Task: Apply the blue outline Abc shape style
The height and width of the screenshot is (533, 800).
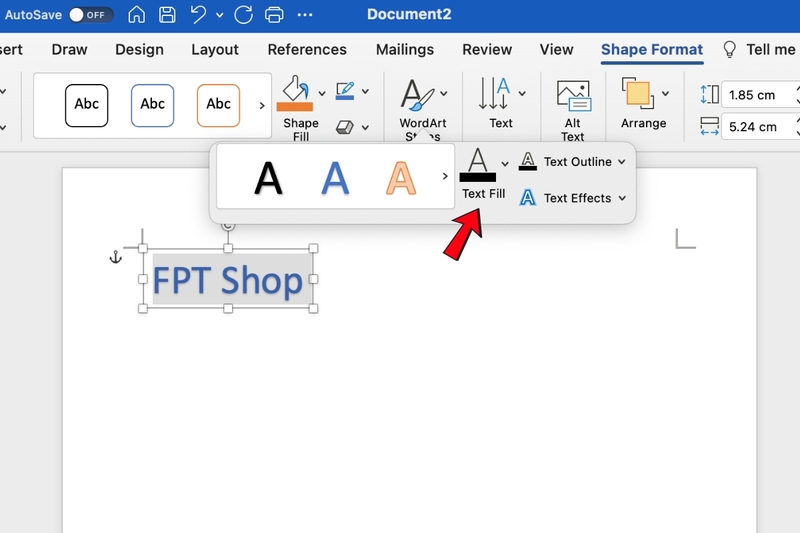Action: [x=153, y=105]
